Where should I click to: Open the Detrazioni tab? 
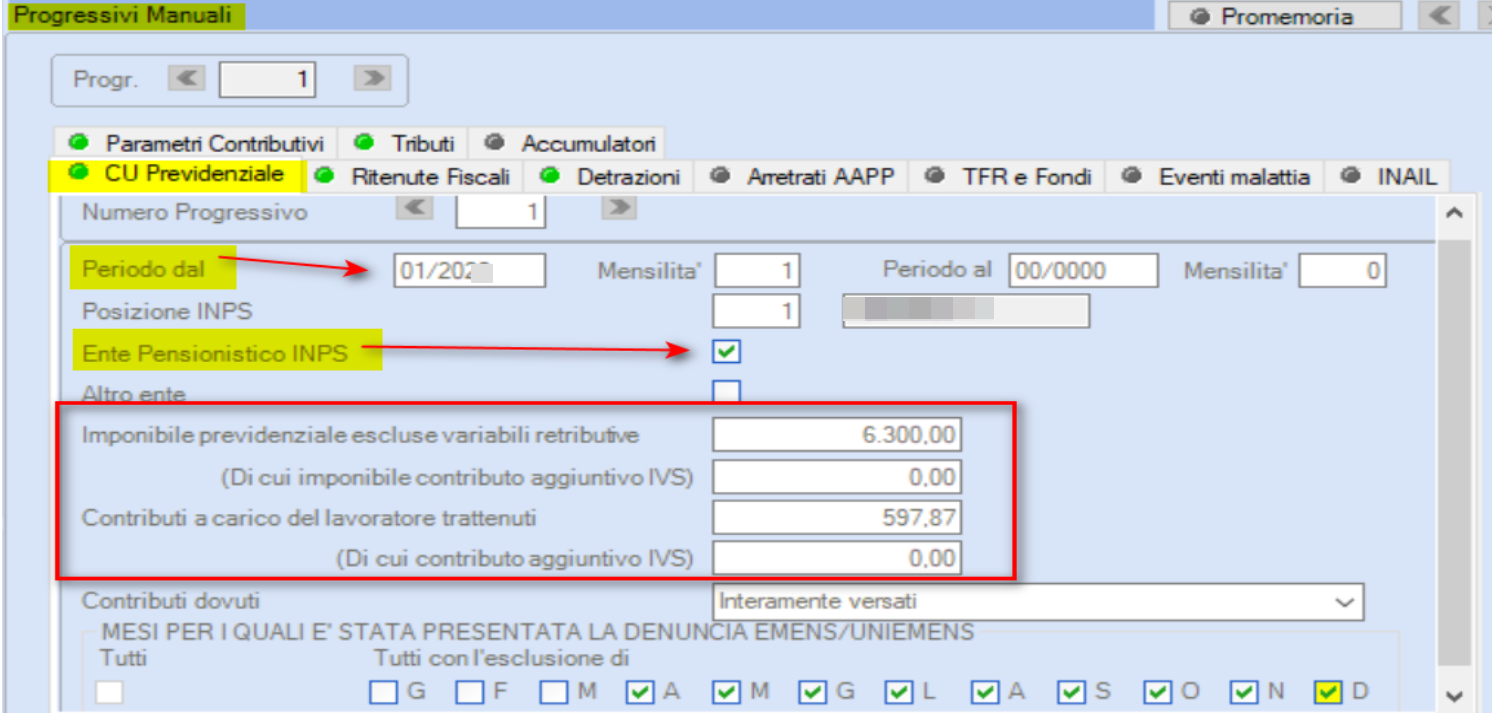pyautogui.click(x=612, y=177)
